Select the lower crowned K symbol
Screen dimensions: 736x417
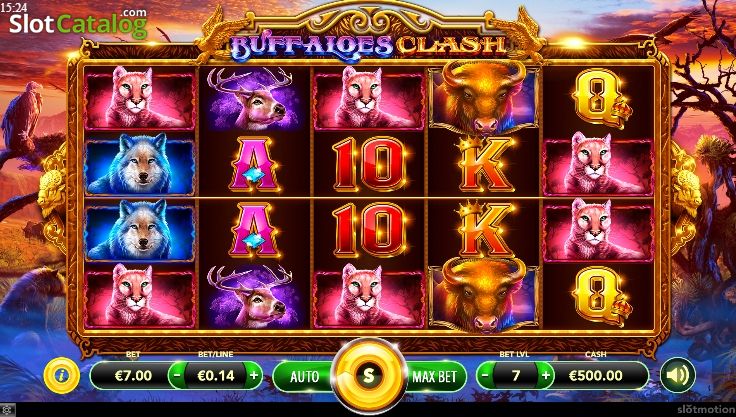coord(484,229)
